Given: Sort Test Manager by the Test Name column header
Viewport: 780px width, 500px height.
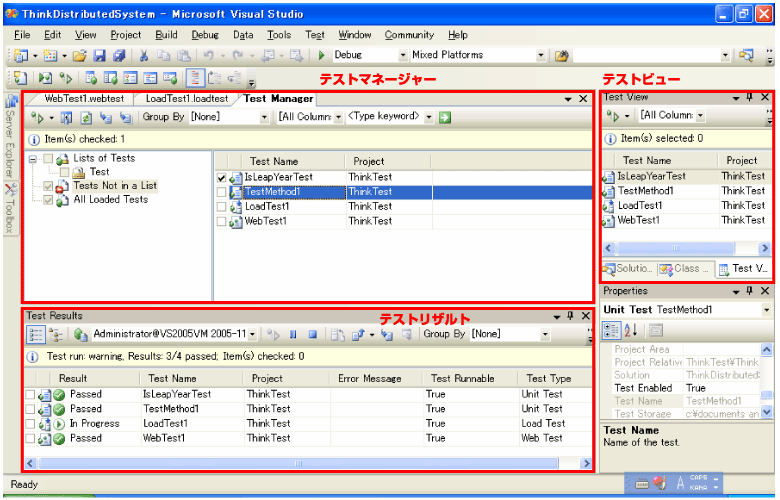Looking at the screenshot, I should point(293,161).
